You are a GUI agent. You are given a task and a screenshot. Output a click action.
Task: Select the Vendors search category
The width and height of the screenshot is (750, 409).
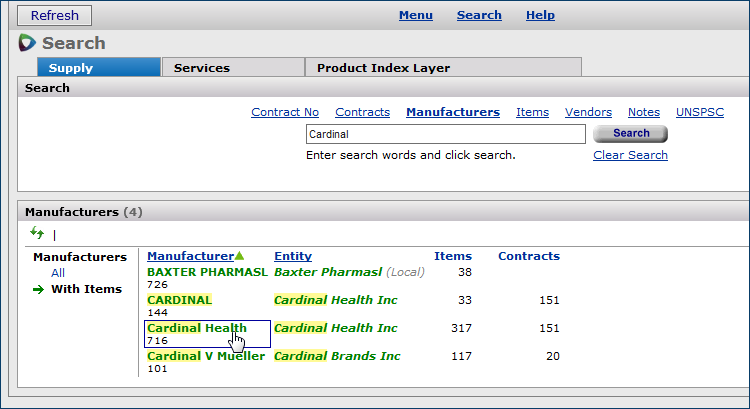click(588, 112)
